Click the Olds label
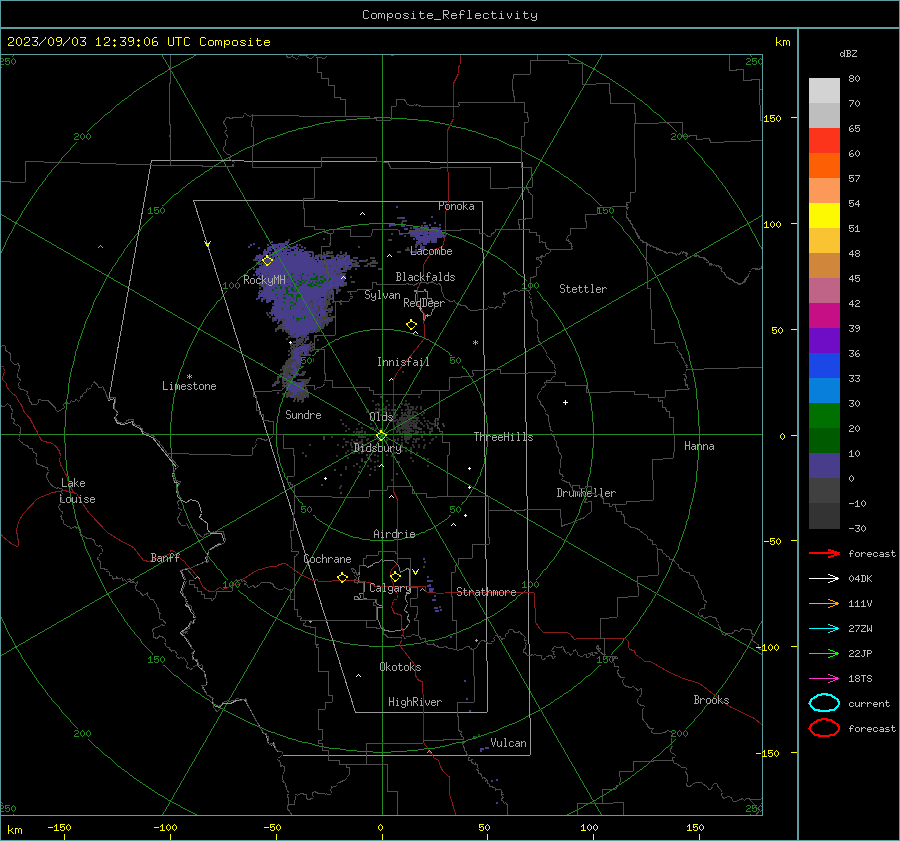900x841 pixels. tap(381, 417)
